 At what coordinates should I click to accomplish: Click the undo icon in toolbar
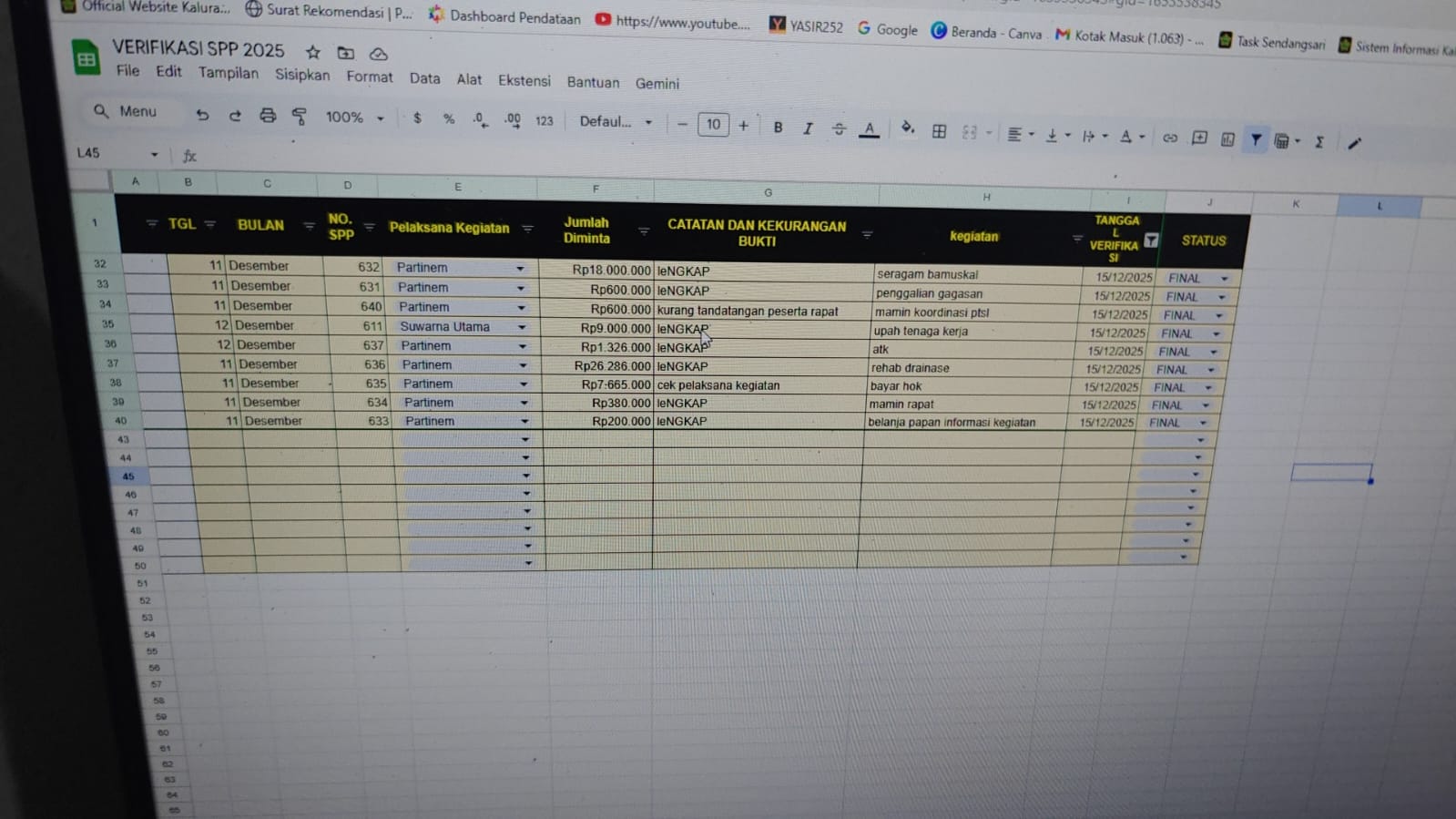pyautogui.click(x=202, y=115)
